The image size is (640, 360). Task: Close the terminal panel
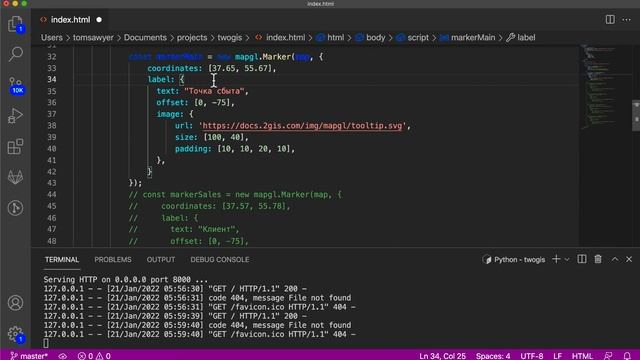tap(629, 259)
